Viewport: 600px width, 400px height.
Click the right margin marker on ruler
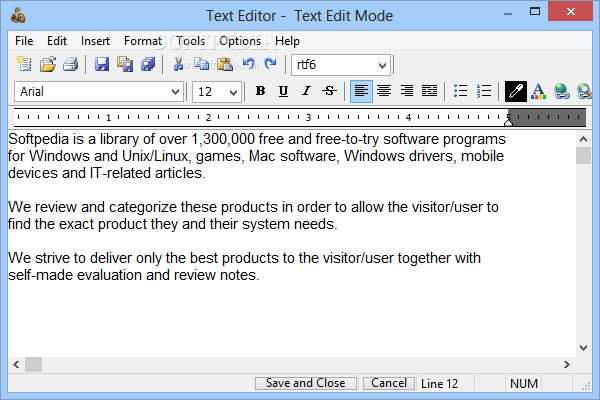point(508,122)
